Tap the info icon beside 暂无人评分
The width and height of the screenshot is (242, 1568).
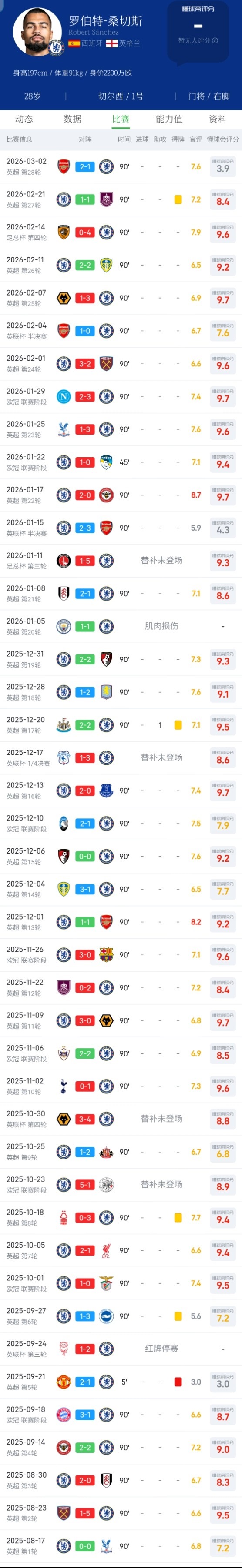[215, 41]
